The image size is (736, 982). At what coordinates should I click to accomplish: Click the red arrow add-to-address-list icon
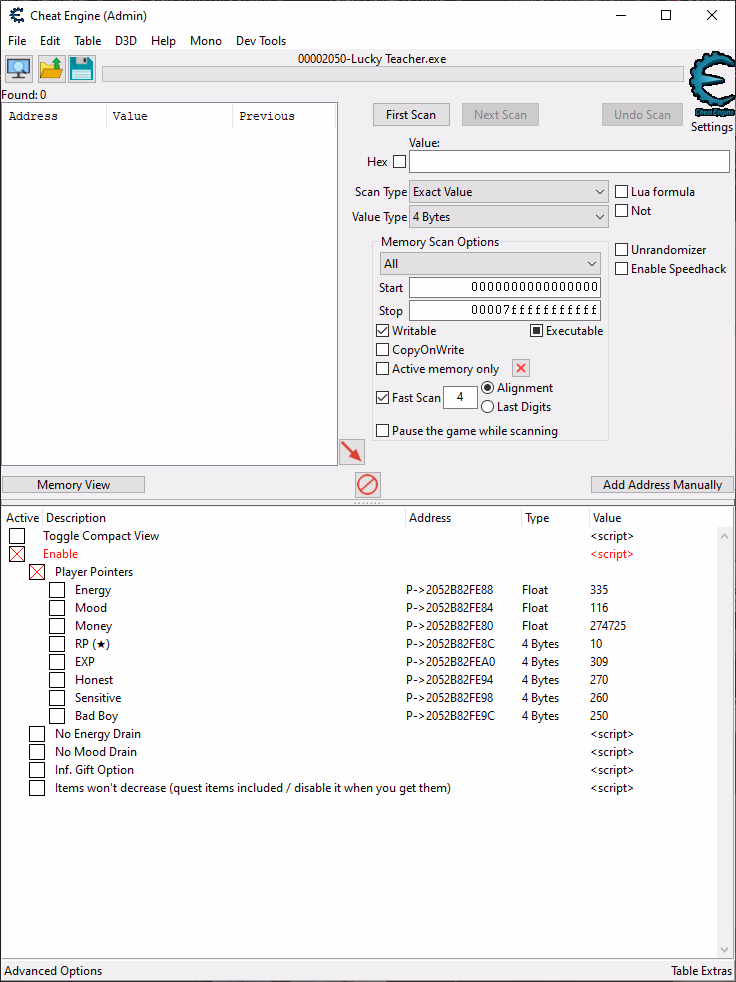(351, 451)
